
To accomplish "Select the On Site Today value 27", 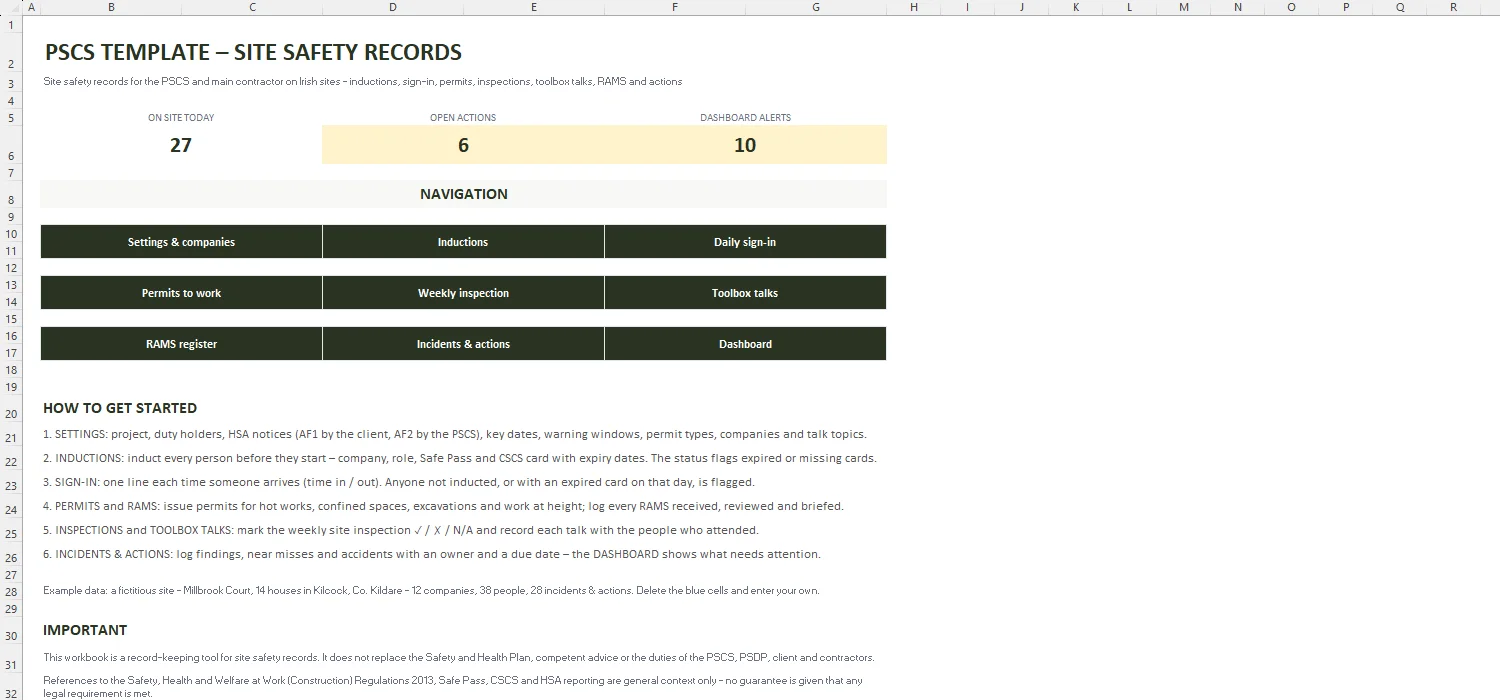I will coord(181,145).
